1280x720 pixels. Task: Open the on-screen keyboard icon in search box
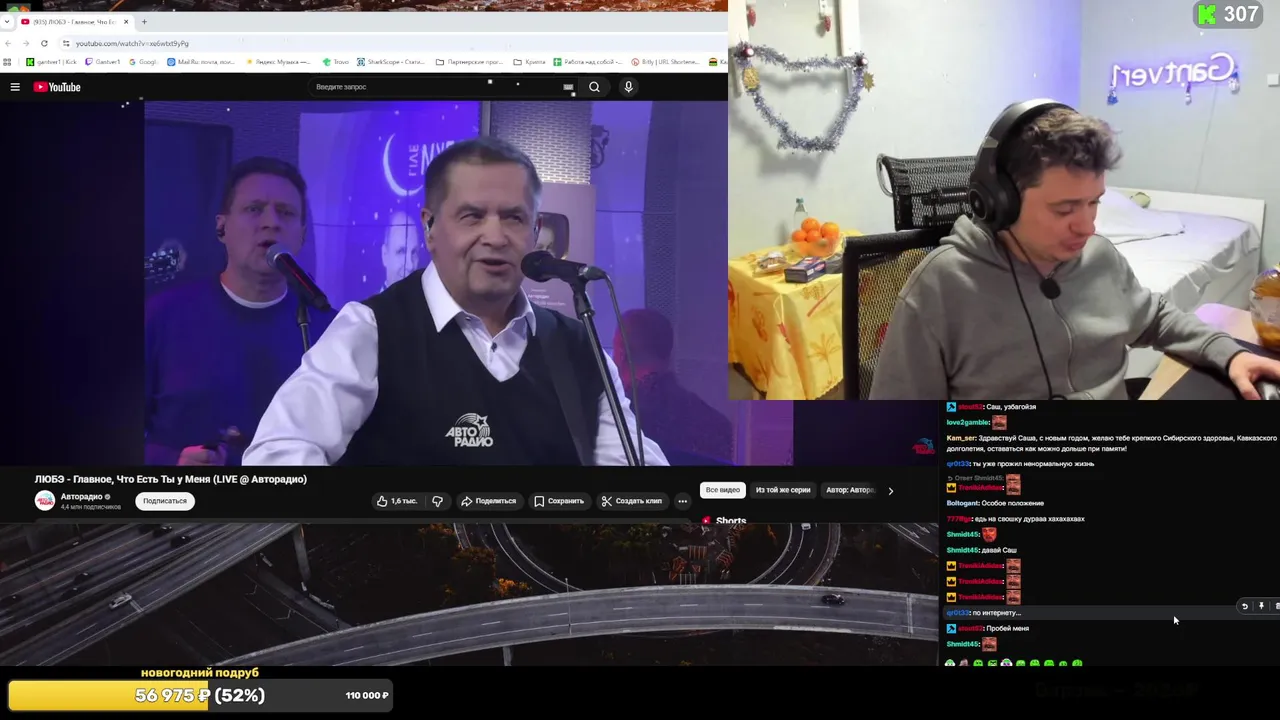pos(568,88)
